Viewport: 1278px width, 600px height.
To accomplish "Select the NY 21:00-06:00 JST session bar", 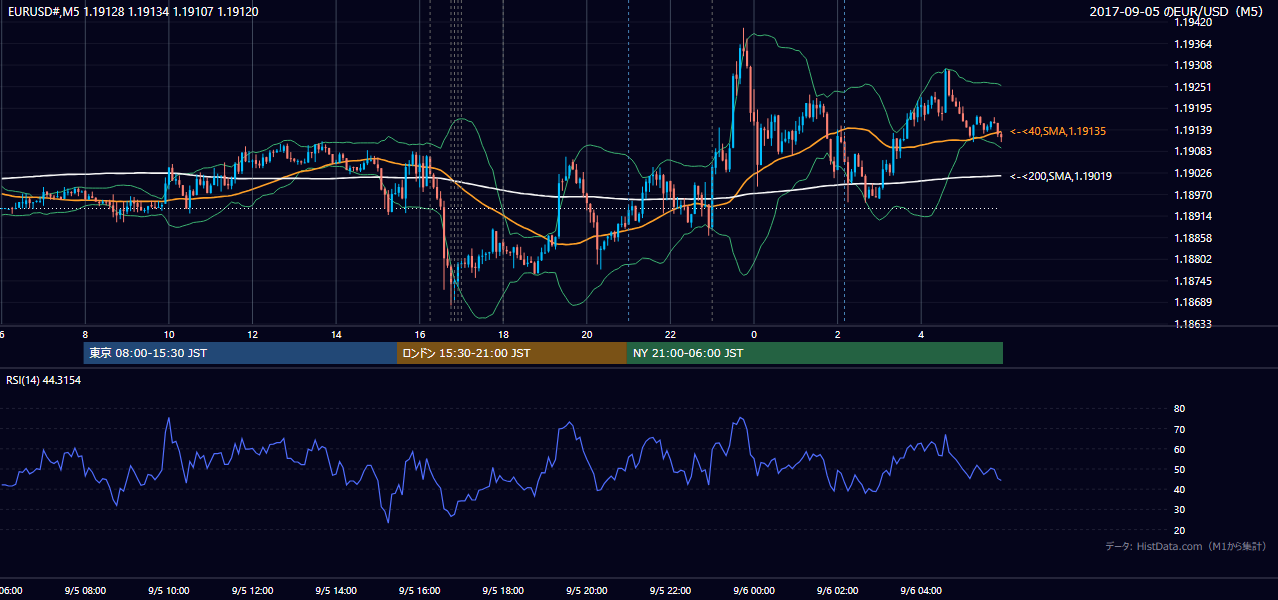I will 815,353.
